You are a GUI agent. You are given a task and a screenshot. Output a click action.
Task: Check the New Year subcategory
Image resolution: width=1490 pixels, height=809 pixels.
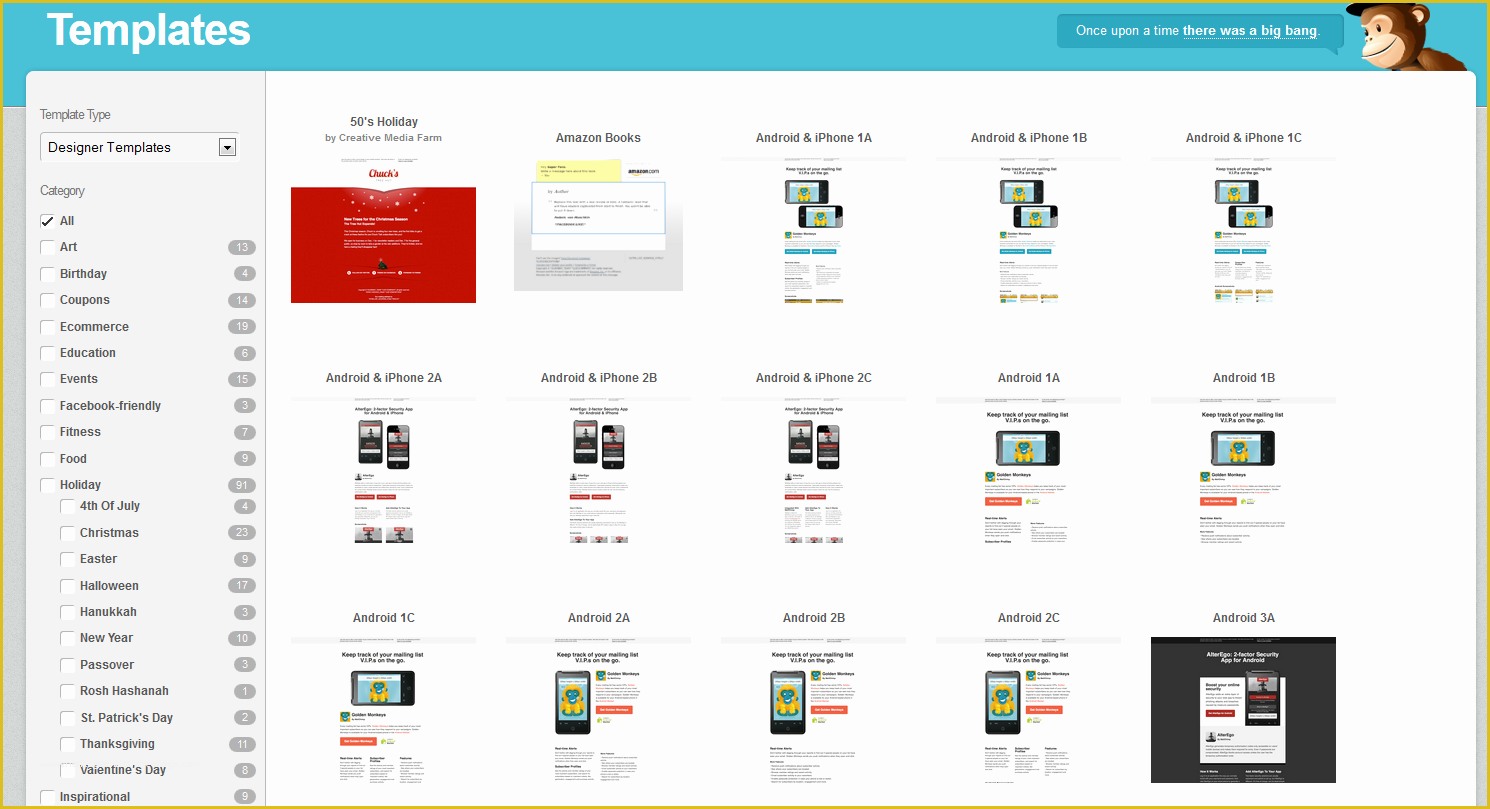pos(67,638)
